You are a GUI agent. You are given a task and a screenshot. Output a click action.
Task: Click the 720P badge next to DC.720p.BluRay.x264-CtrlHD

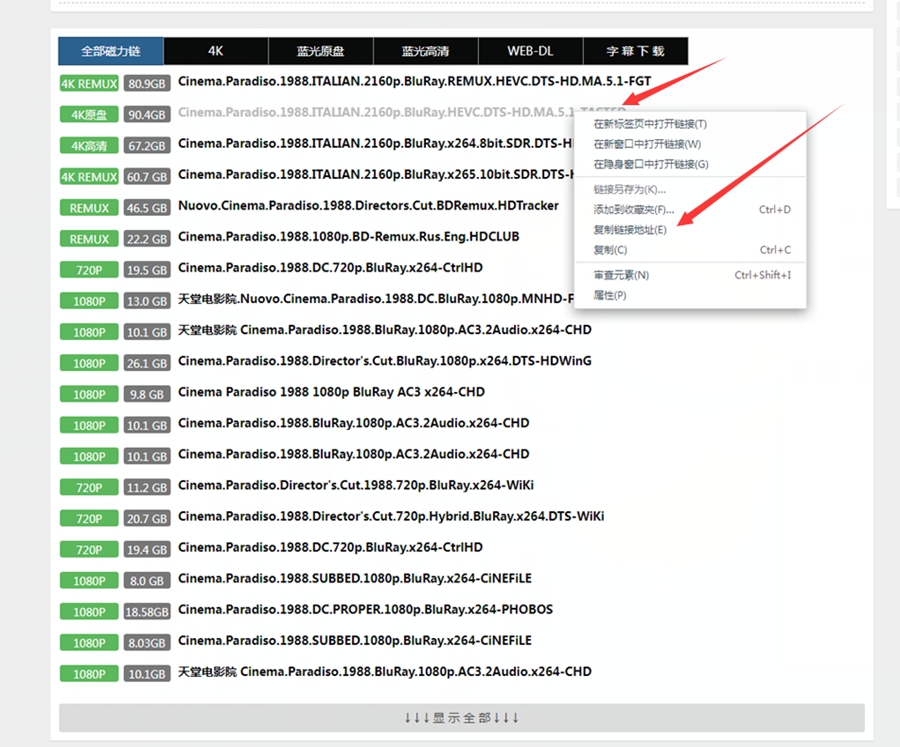(88, 269)
